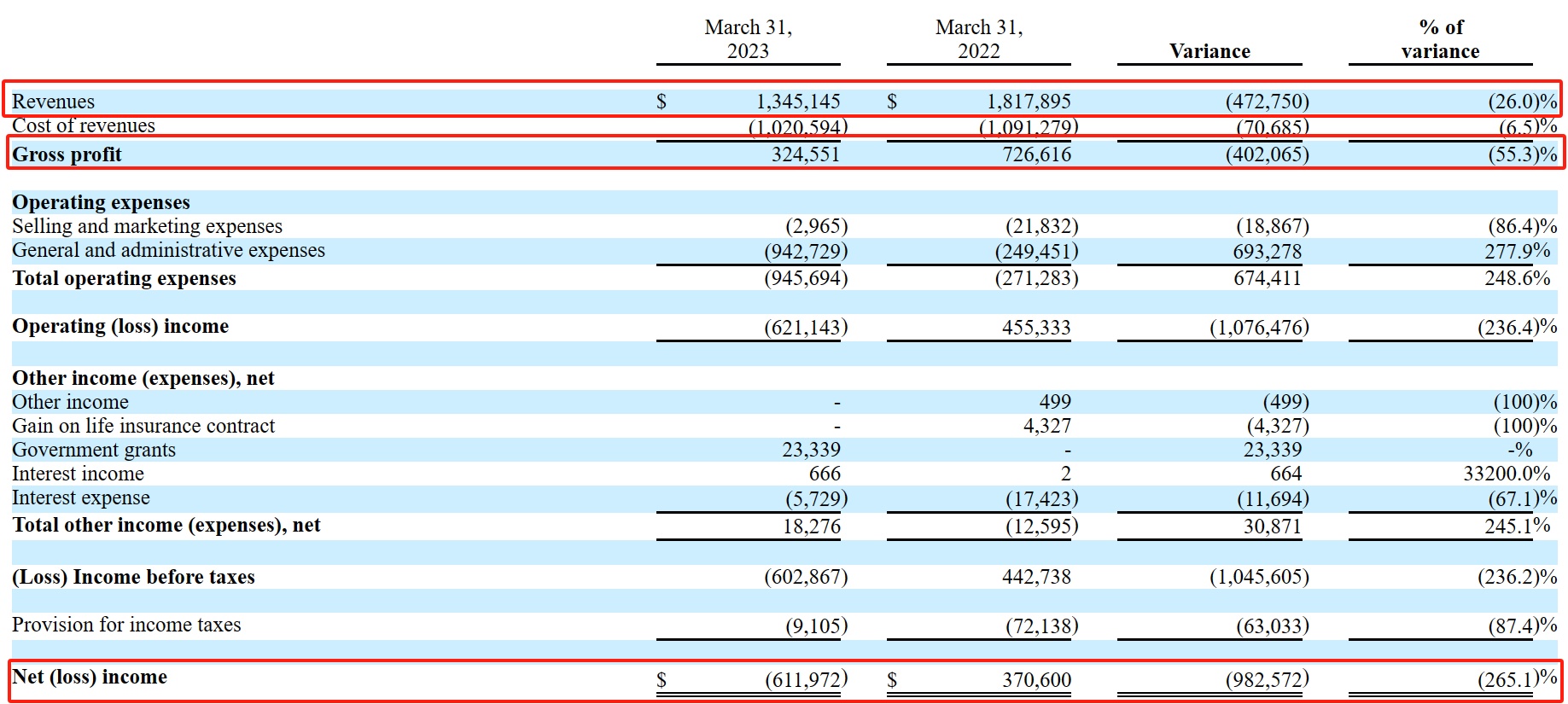Viewport: 1568px width, 704px height.
Task: Select the Gross profit row label
Action: pyautogui.click(x=67, y=154)
